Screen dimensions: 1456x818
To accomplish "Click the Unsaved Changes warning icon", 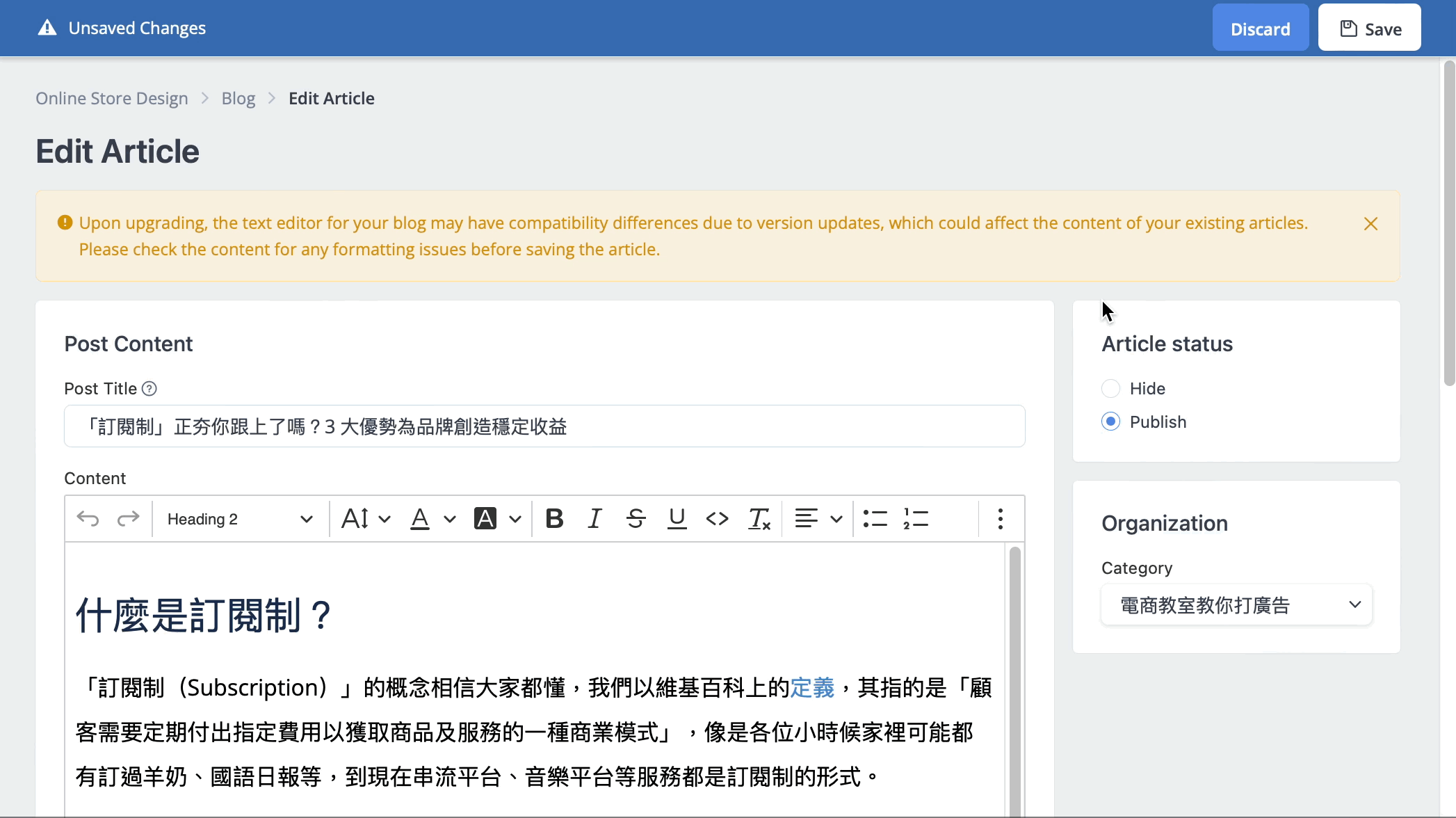I will click(x=47, y=28).
